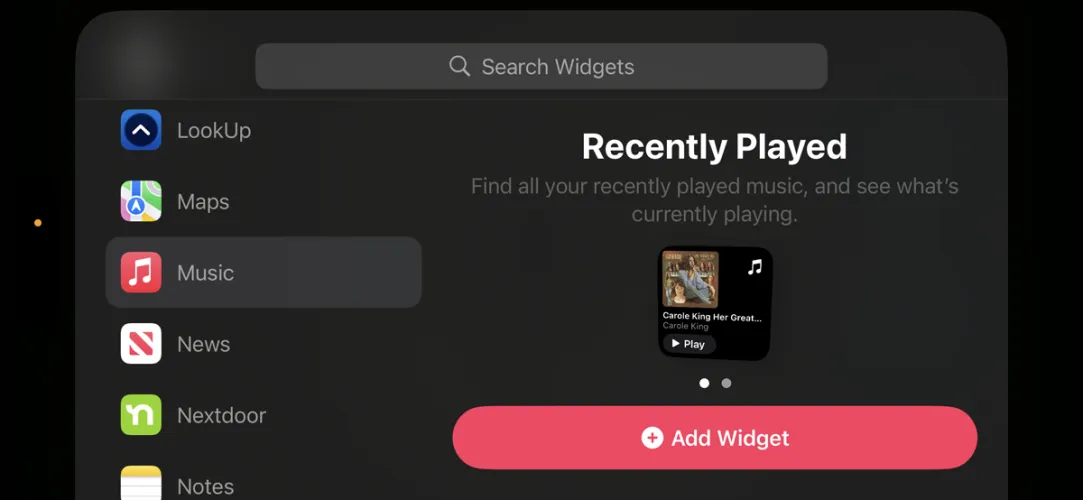
Task: Click the Carole King album artwork
Action: coord(690,279)
